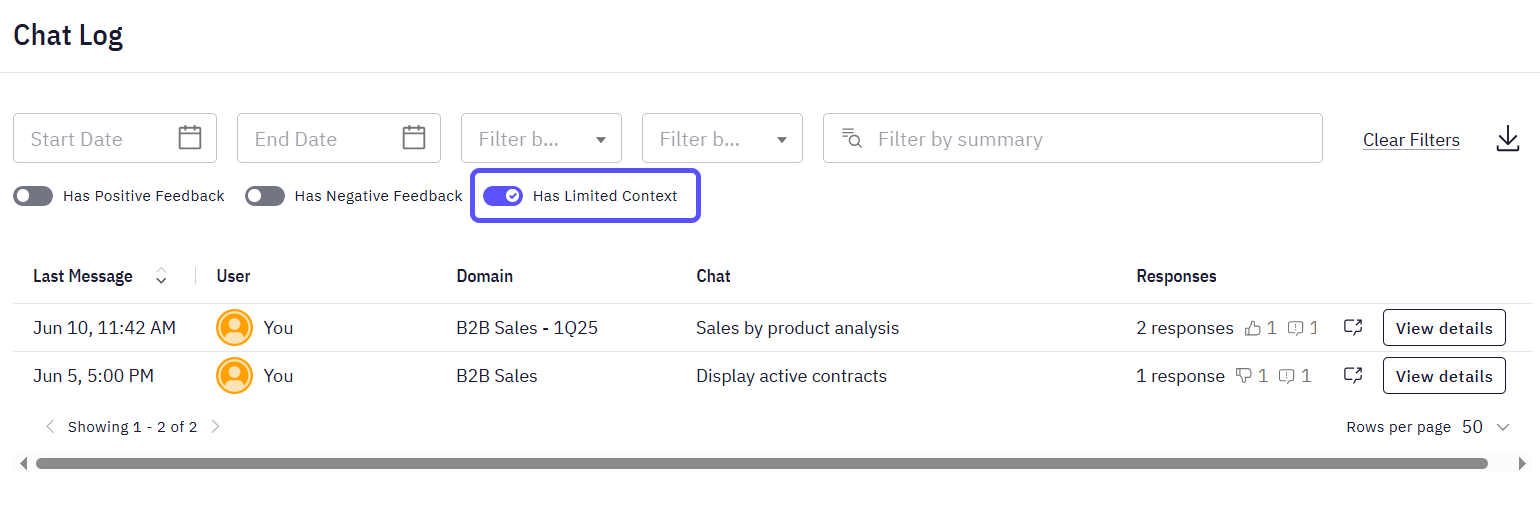Click the horizontal scrollbar thumb
This screenshot has height=532, width=1540.
point(762,463)
